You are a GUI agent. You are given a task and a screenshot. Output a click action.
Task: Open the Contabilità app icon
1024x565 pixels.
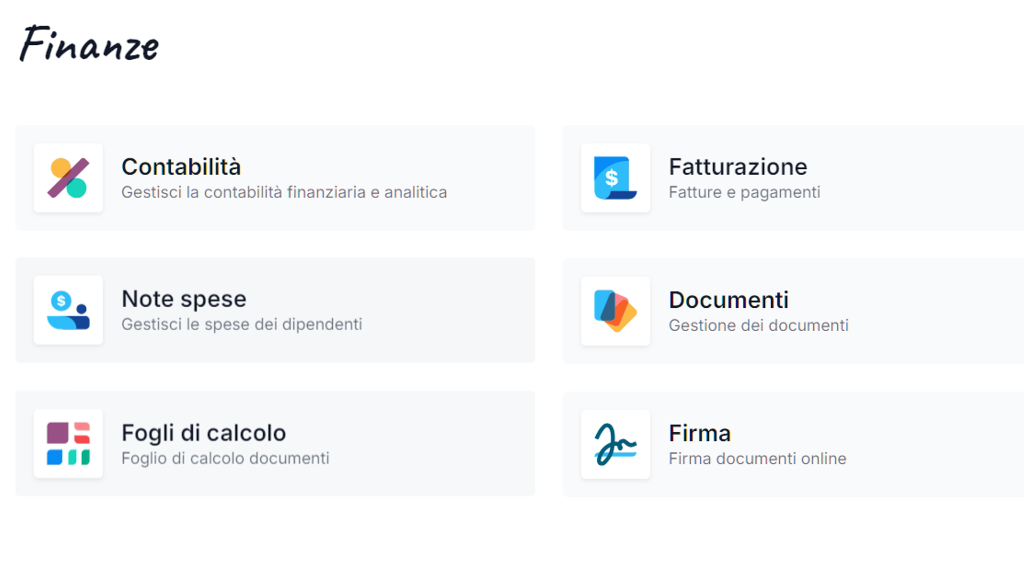pyautogui.click(x=68, y=178)
